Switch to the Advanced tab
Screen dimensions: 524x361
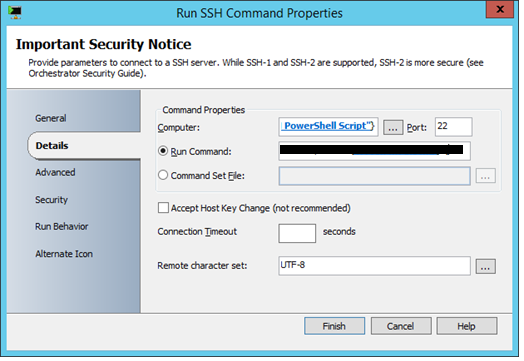(x=55, y=172)
